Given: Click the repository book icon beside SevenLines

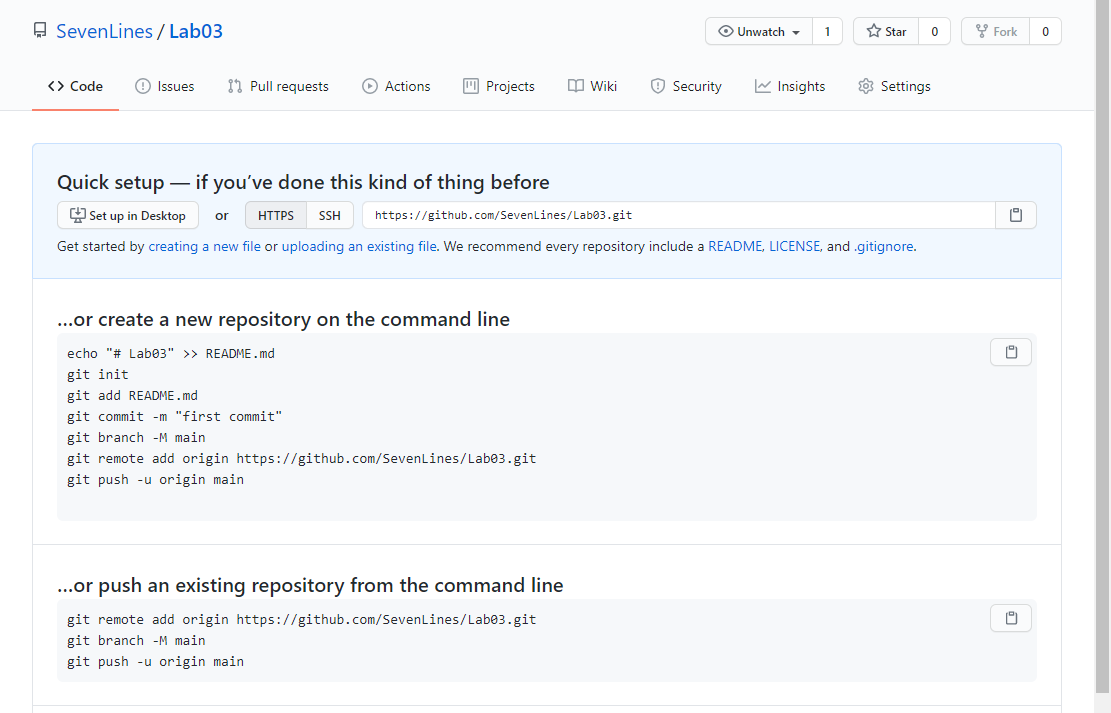Looking at the screenshot, I should (40, 30).
